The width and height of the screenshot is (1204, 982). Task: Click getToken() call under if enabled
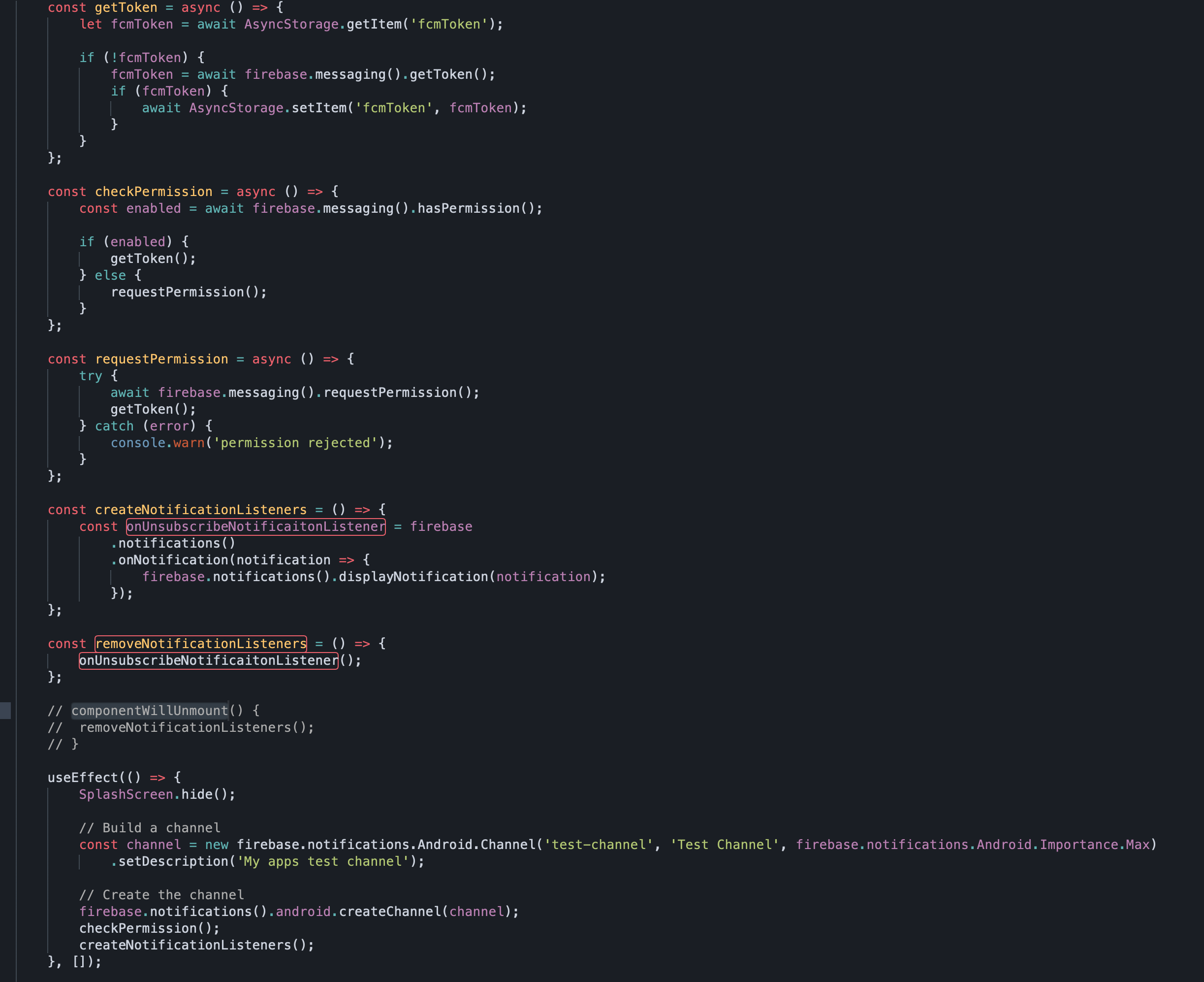pyautogui.click(x=153, y=259)
